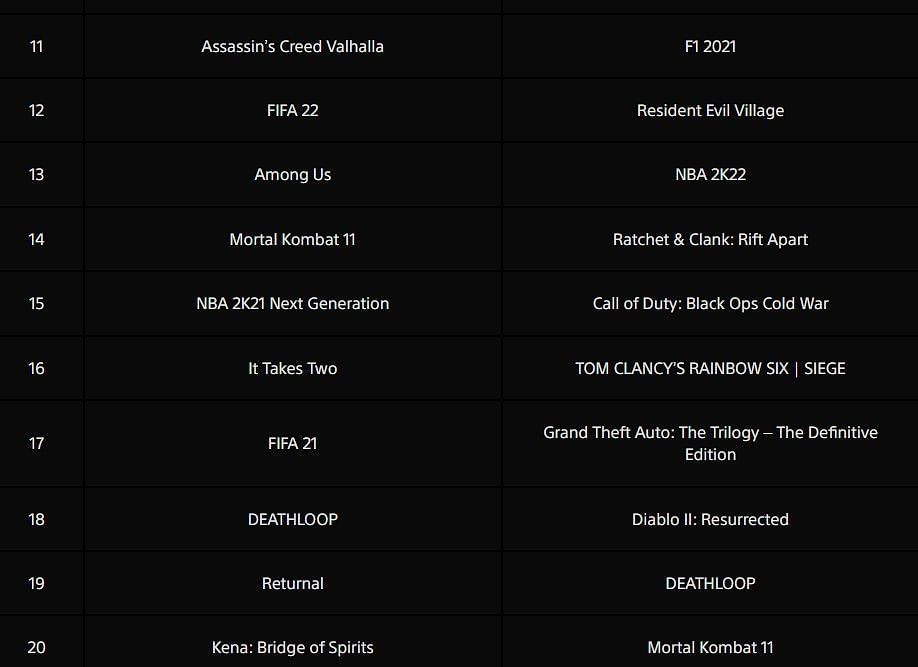Click Mortal Kombat 11 in rank 20

710,647
